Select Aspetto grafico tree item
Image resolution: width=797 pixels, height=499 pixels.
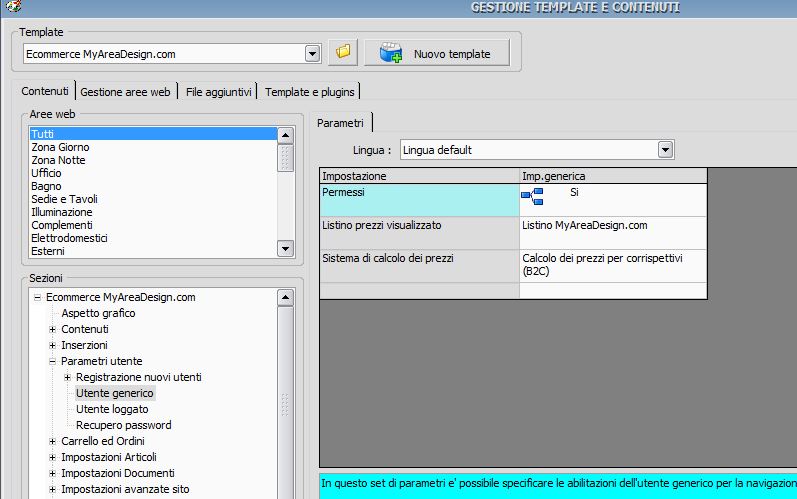[99, 313]
